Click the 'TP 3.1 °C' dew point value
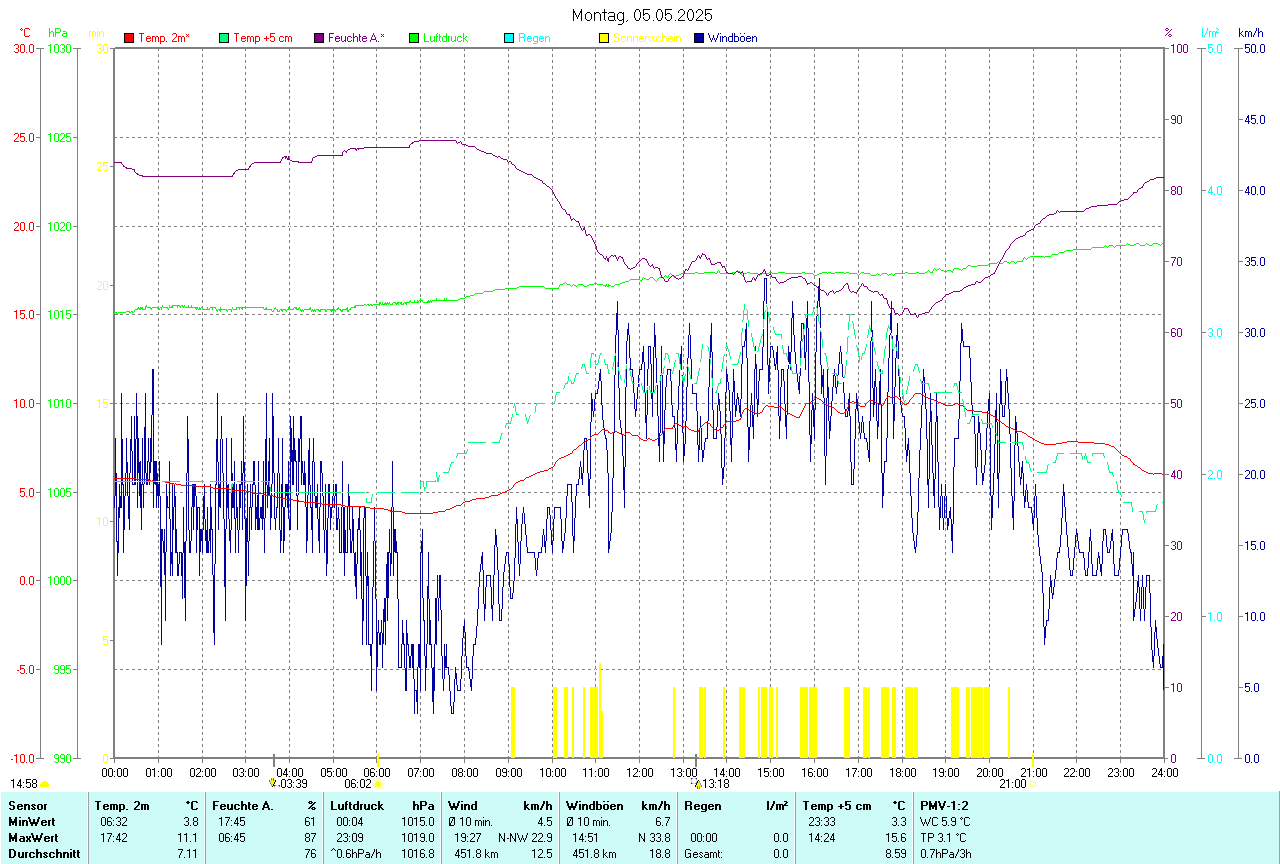Viewport: 1280px width, 864px height. [x=944, y=837]
